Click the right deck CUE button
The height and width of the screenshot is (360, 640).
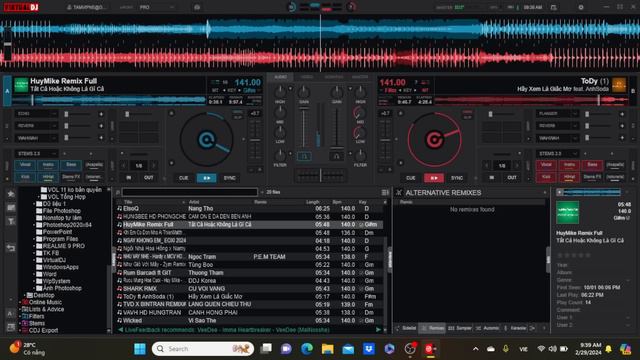411,178
